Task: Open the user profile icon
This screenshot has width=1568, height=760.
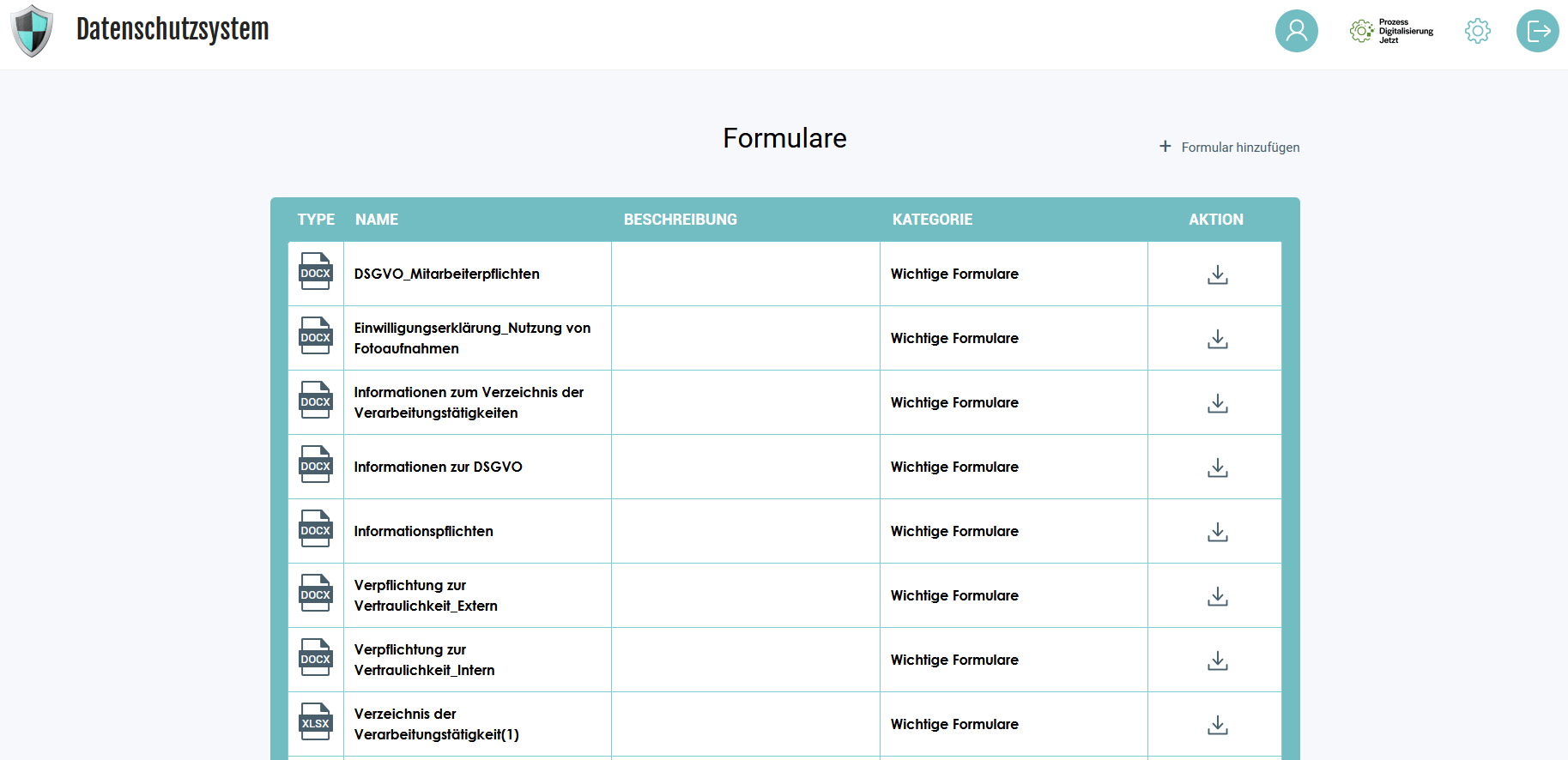Action: [1296, 31]
